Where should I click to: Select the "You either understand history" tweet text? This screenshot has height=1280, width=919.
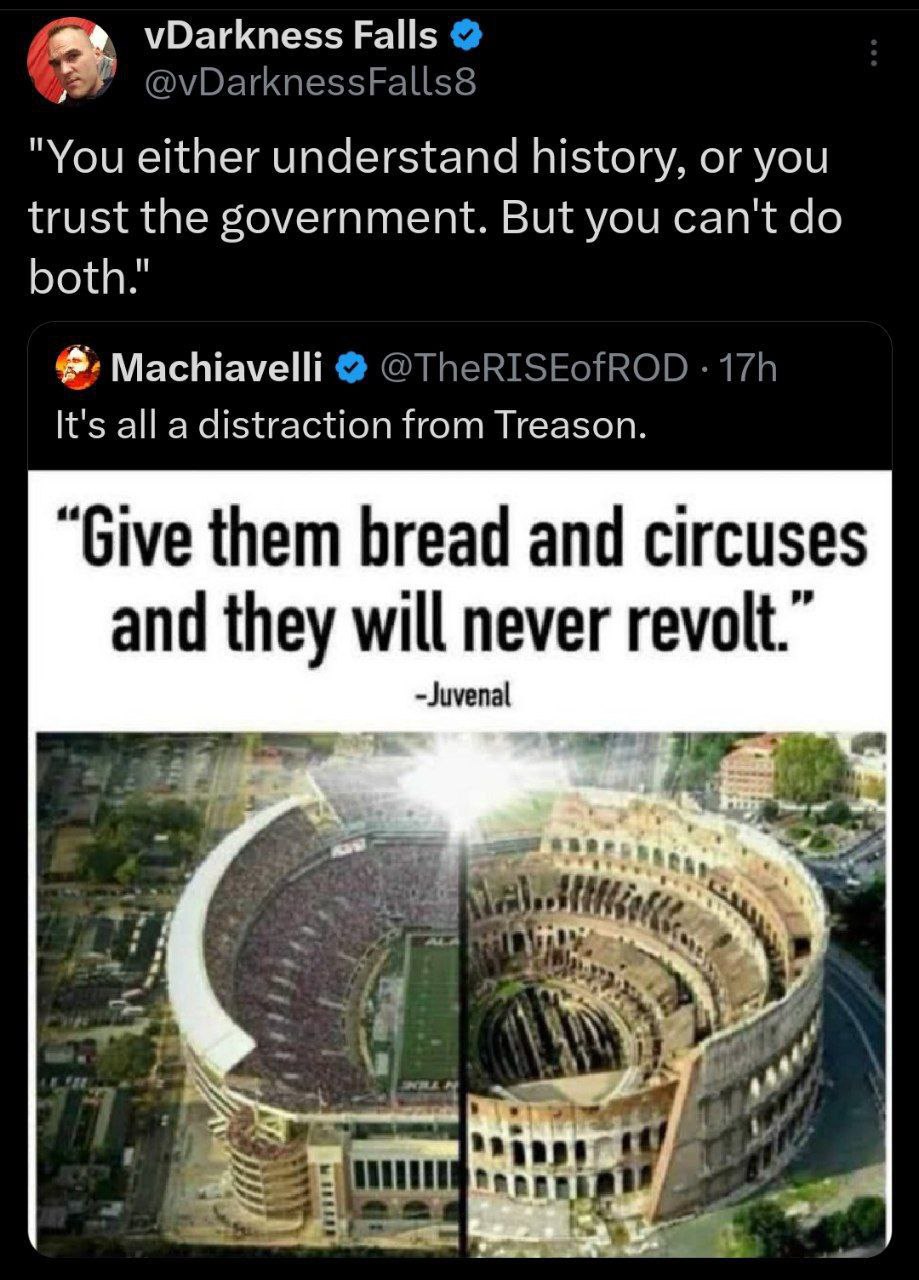[x=434, y=219]
